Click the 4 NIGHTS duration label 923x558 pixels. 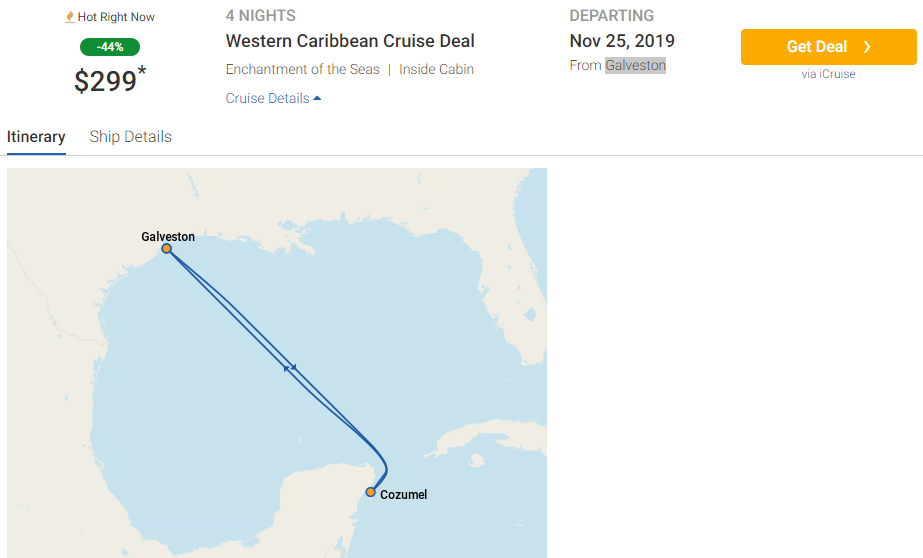point(261,16)
